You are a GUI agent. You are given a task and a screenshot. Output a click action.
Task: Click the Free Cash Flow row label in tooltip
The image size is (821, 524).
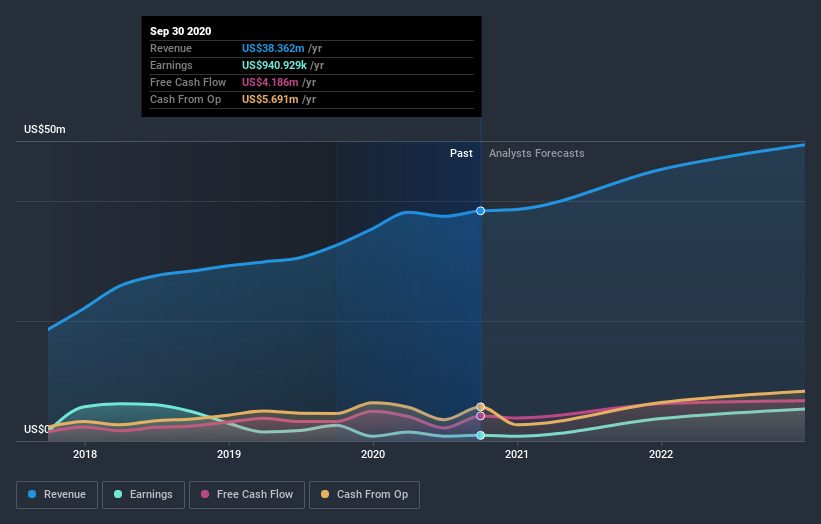pyautogui.click(x=188, y=82)
